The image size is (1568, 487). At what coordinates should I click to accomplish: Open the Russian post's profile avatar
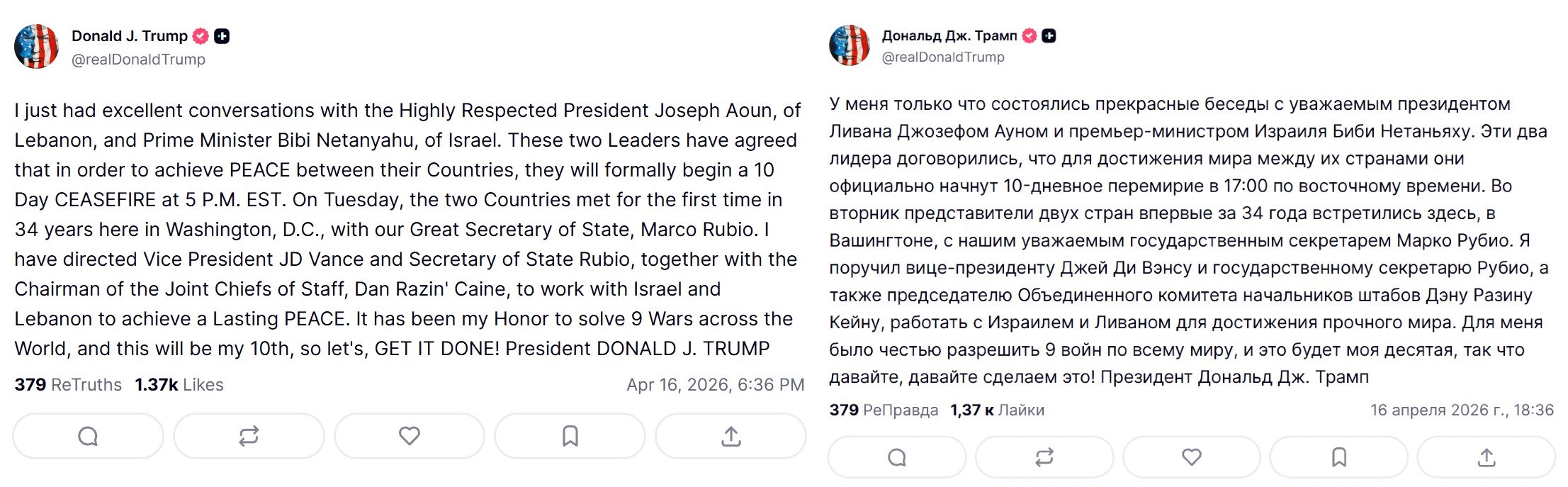point(850,45)
